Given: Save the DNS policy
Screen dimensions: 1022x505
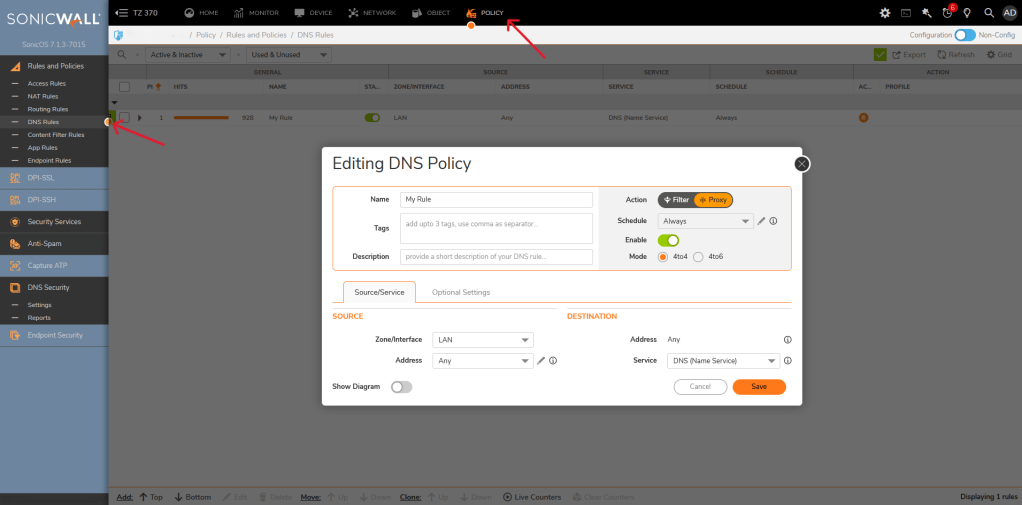Looking at the screenshot, I should pyautogui.click(x=759, y=386).
